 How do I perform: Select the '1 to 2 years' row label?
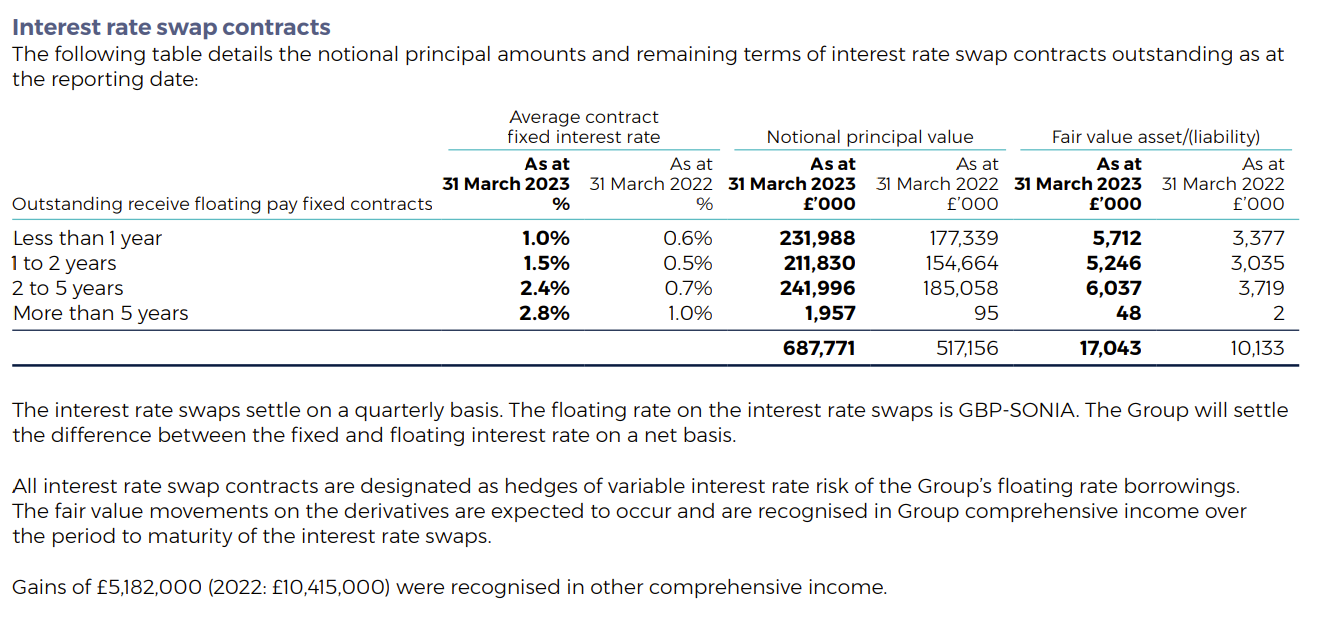64,263
